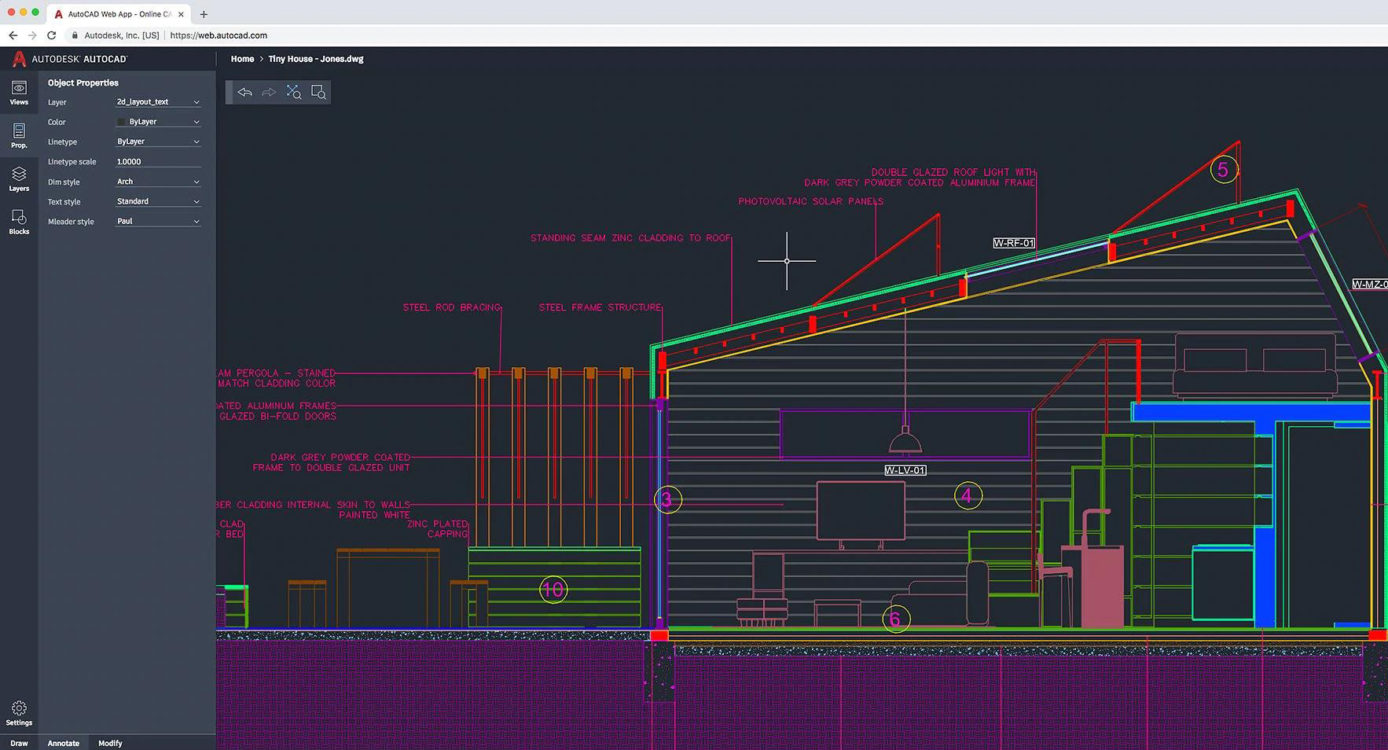Select the Prop. panel icon
This screenshot has height=750, width=1388.
point(18,135)
